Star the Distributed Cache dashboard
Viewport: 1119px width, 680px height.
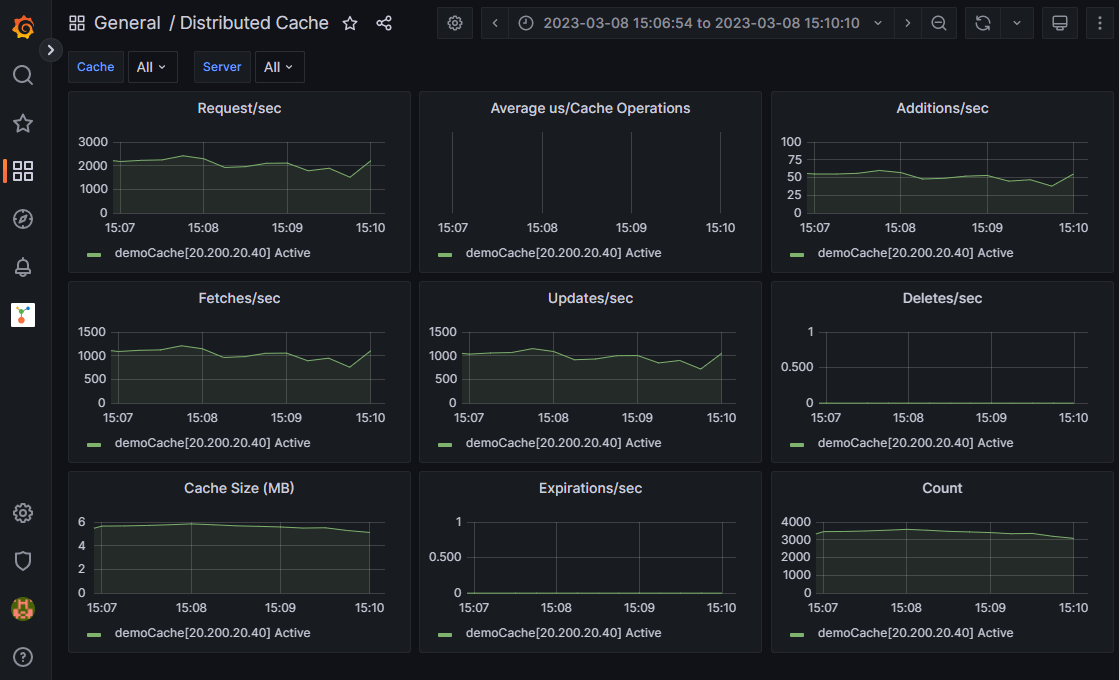pyautogui.click(x=349, y=22)
